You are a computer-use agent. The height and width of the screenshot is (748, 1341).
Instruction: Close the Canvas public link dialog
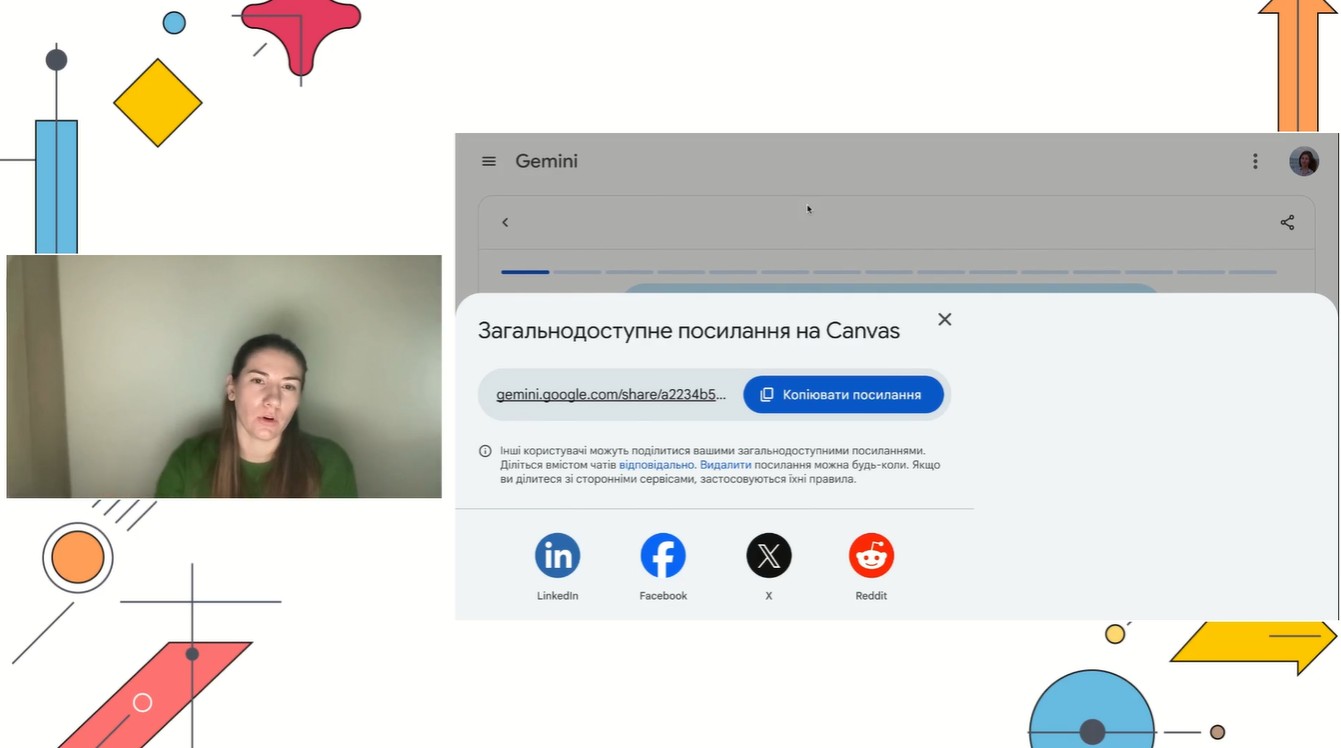944,319
